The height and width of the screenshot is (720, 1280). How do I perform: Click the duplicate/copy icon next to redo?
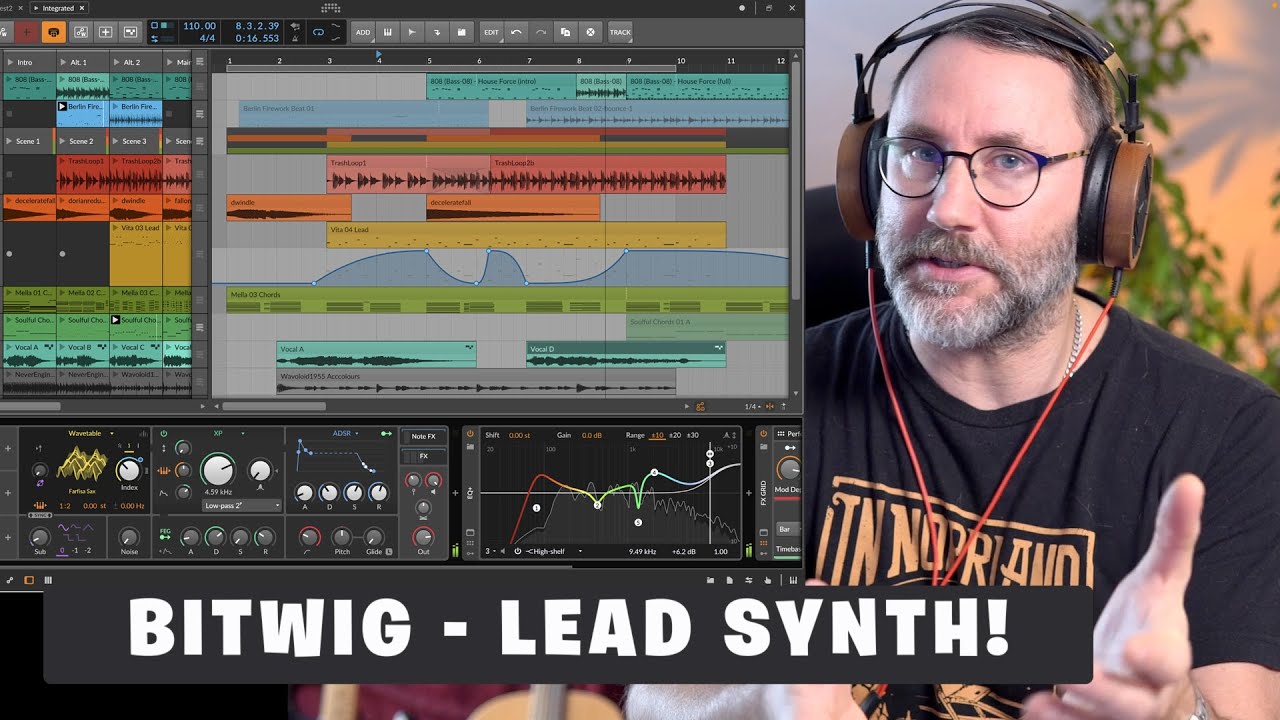point(565,32)
